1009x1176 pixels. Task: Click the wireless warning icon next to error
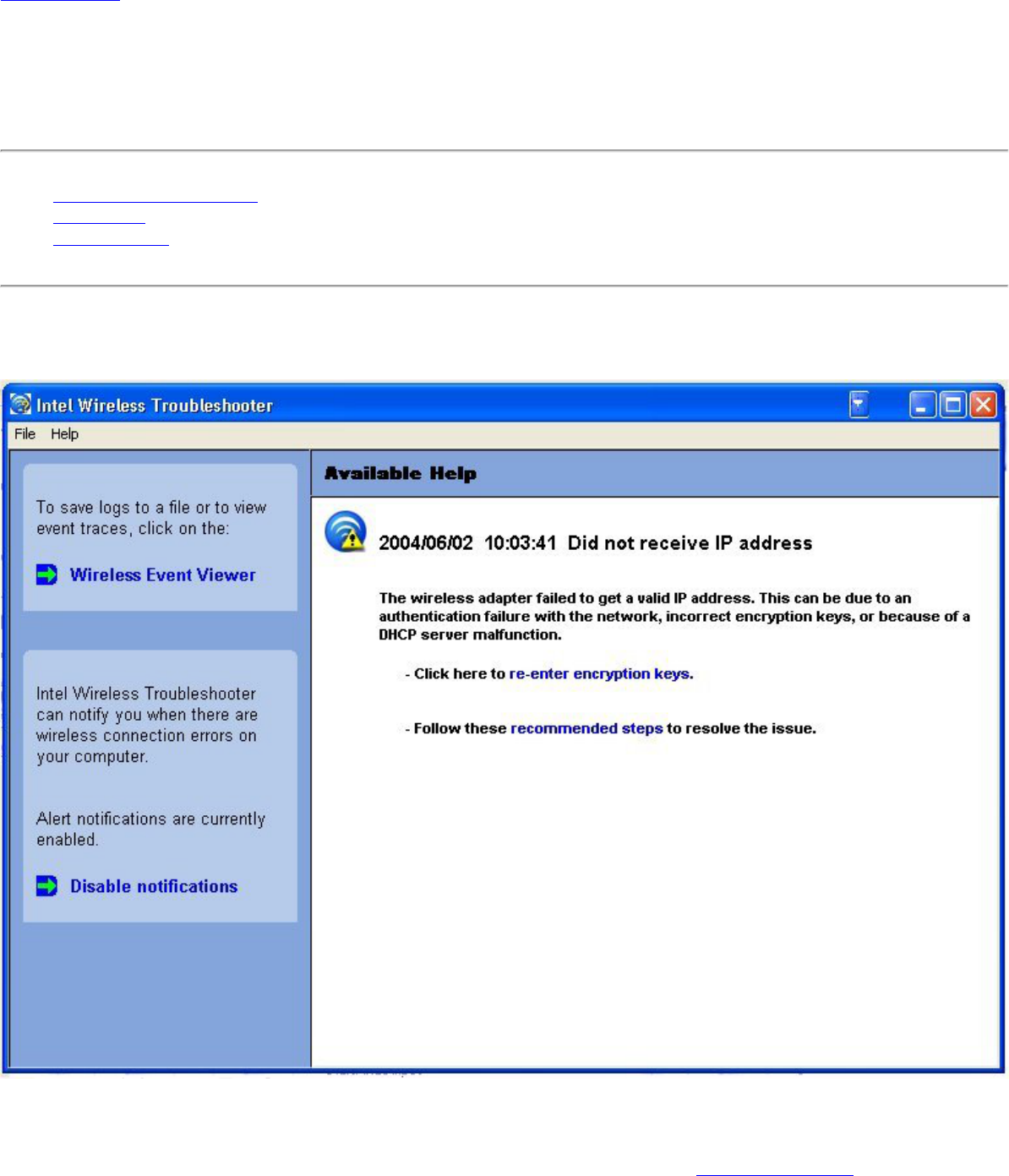346,531
